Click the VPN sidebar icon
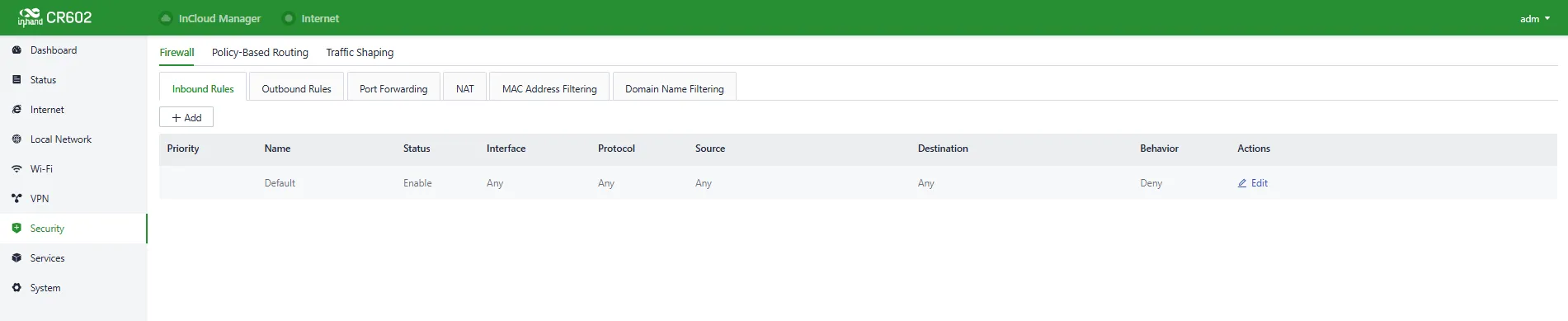Image resolution: width=1568 pixels, height=321 pixels. 16,199
